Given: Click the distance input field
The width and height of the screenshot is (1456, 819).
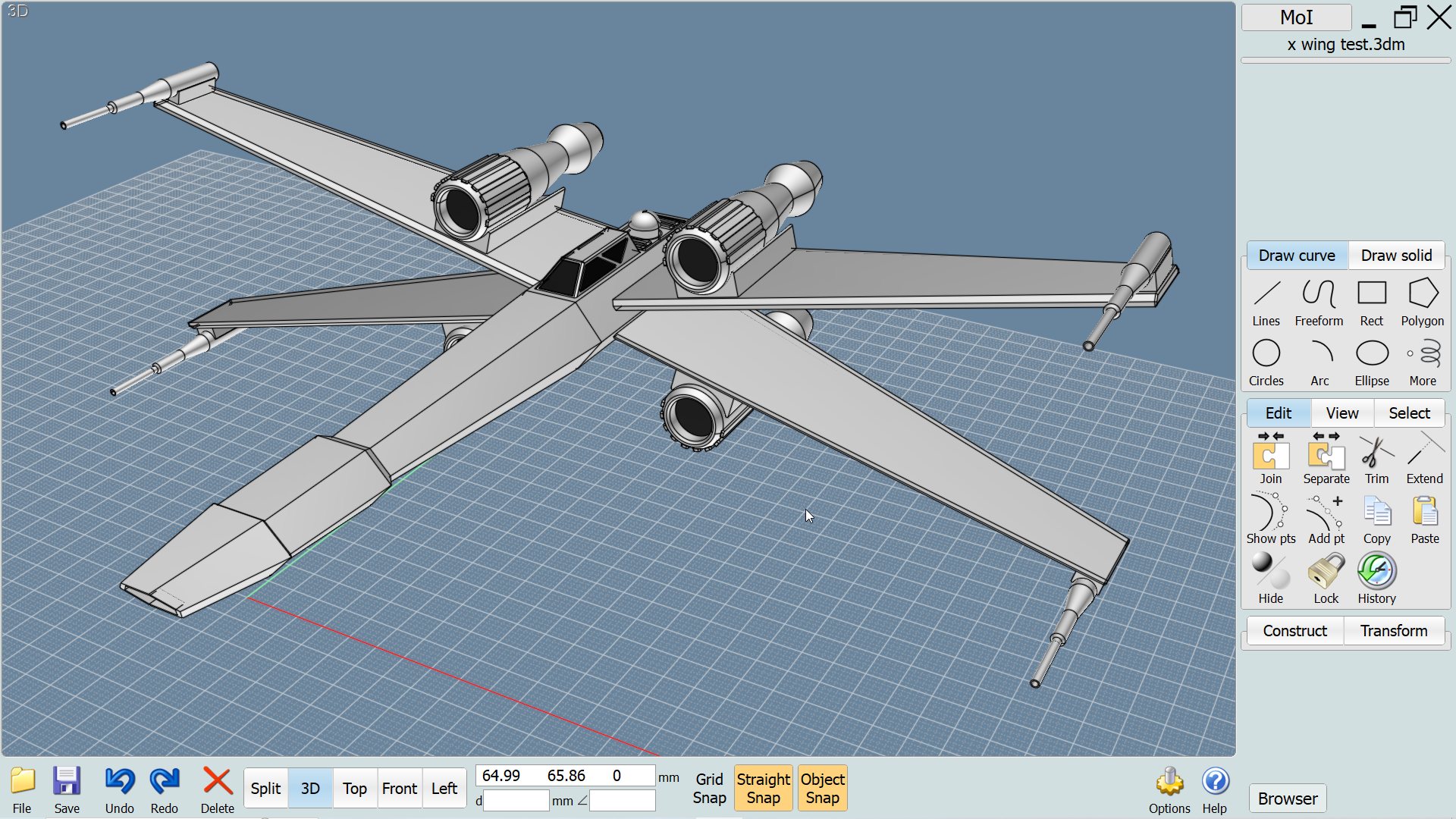Looking at the screenshot, I should [516, 801].
